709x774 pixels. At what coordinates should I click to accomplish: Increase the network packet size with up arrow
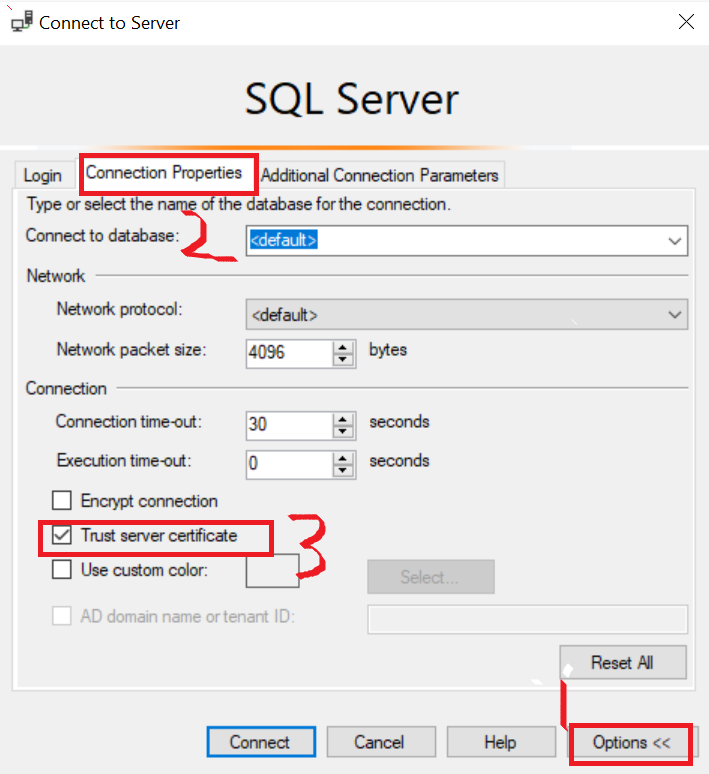click(x=343, y=347)
